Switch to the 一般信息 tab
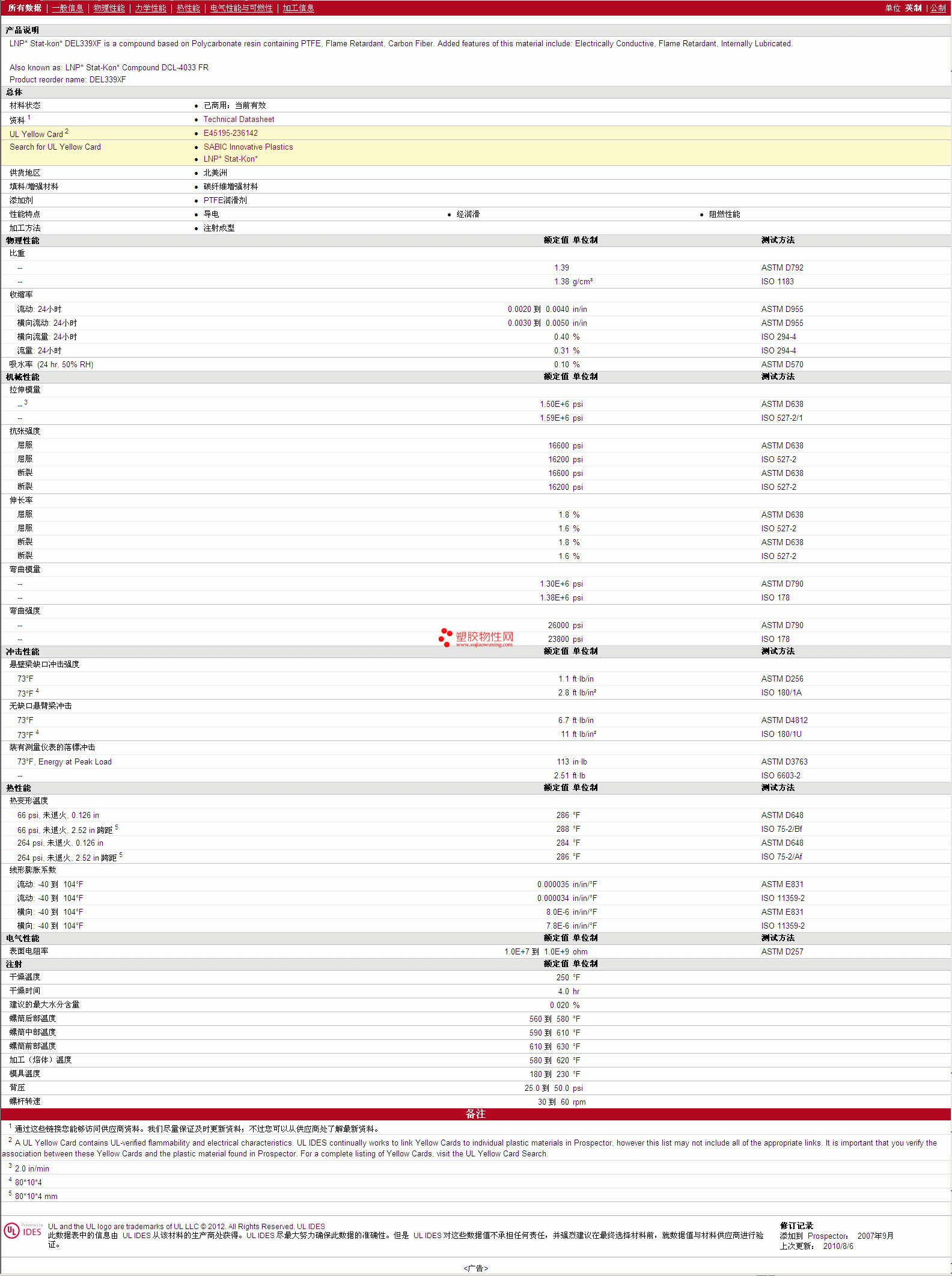The width and height of the screenshot is (952, 1276). (67, 8)
